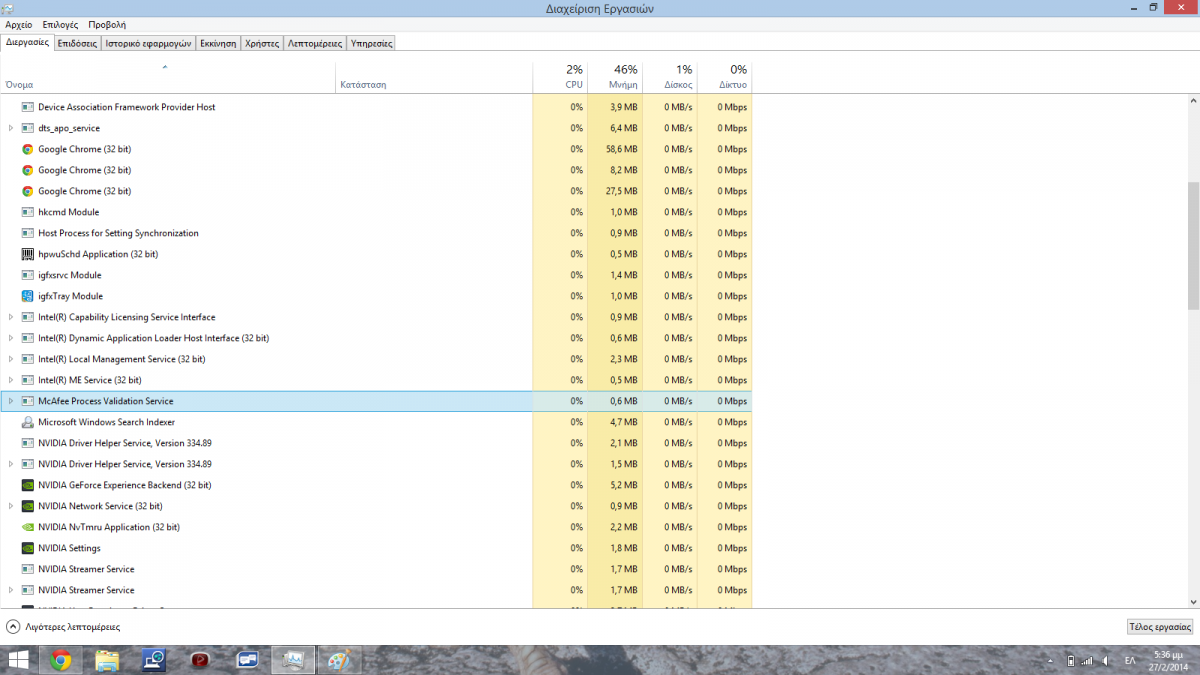Image resolution: width=1200 pixels, height=675 pixels.
Task: Switch to the Εκκίνηση tab
Action: click(x=218, y=44)
